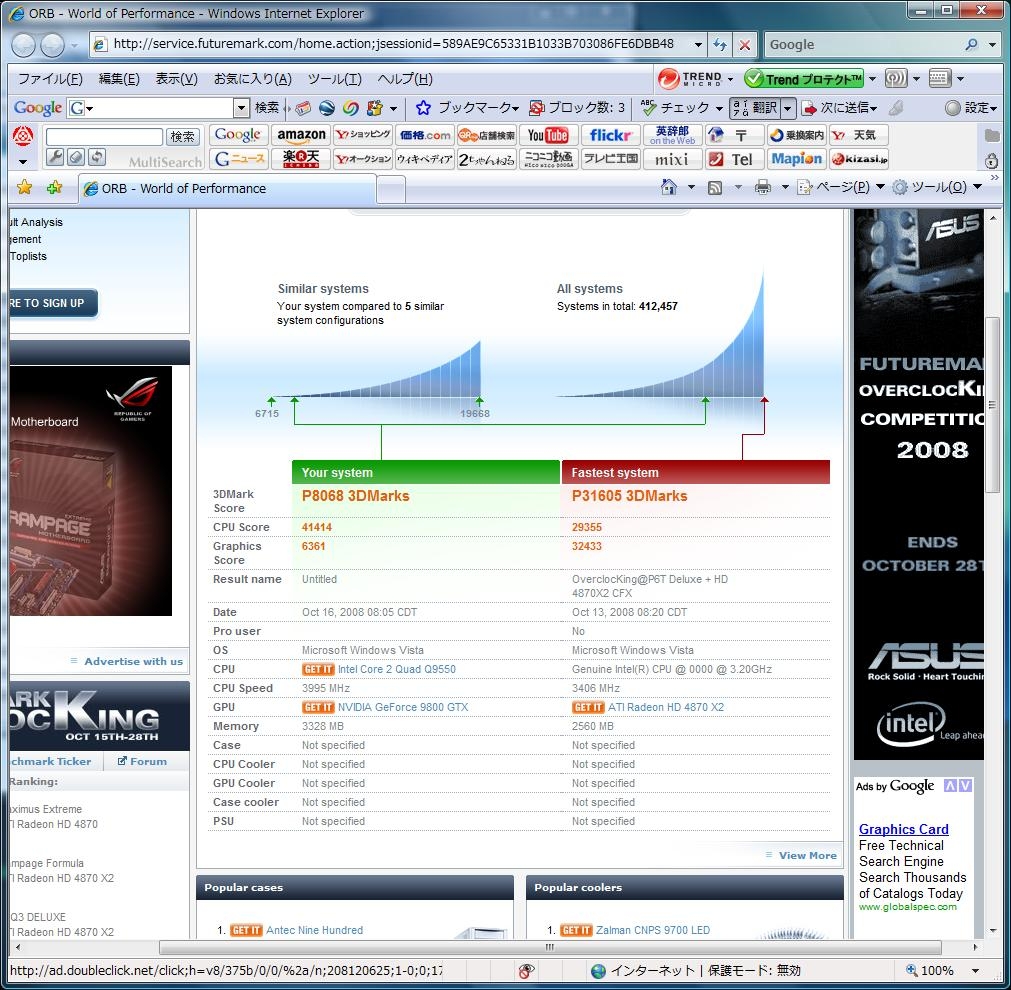This screenshot has width=1011, height=990.
Task: Click the Add to Favorites icon
Action: pyautogui.click(x=54, y=188)
